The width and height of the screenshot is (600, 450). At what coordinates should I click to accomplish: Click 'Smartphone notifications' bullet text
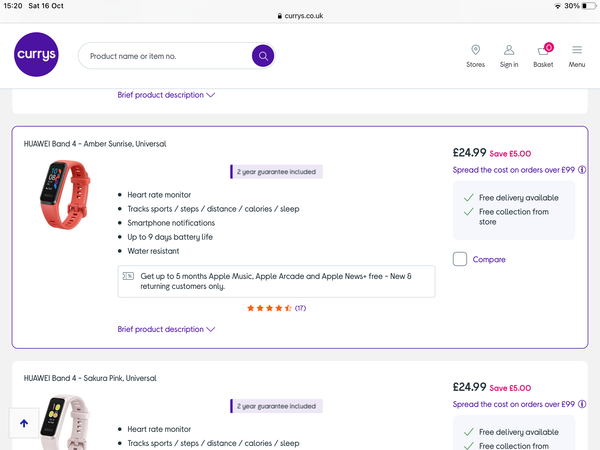click(171, 223)
